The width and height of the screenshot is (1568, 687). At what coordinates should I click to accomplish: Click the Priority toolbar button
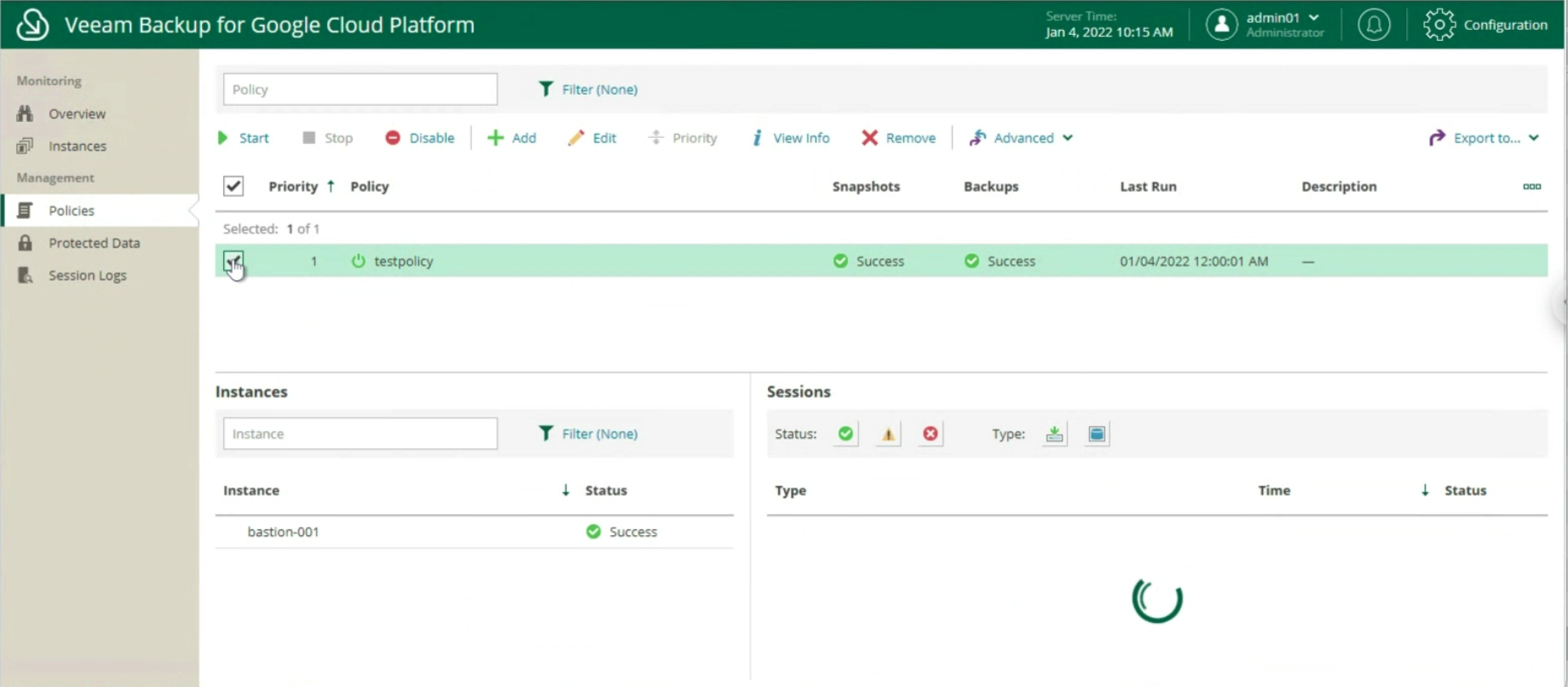tap(683, 138)
